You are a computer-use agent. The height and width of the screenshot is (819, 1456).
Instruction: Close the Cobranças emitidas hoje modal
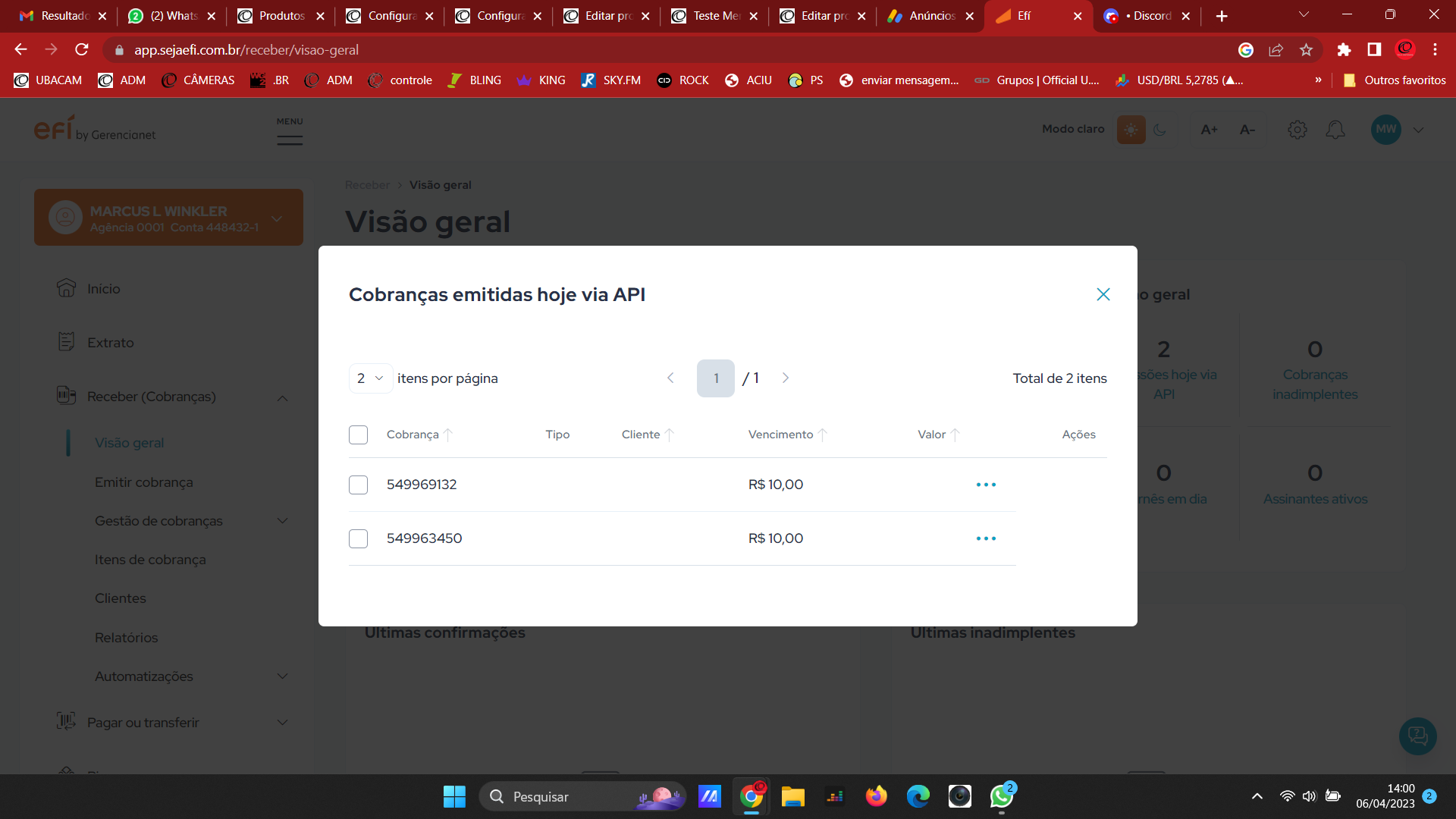pyautogui.click(x=1103, y=294)
